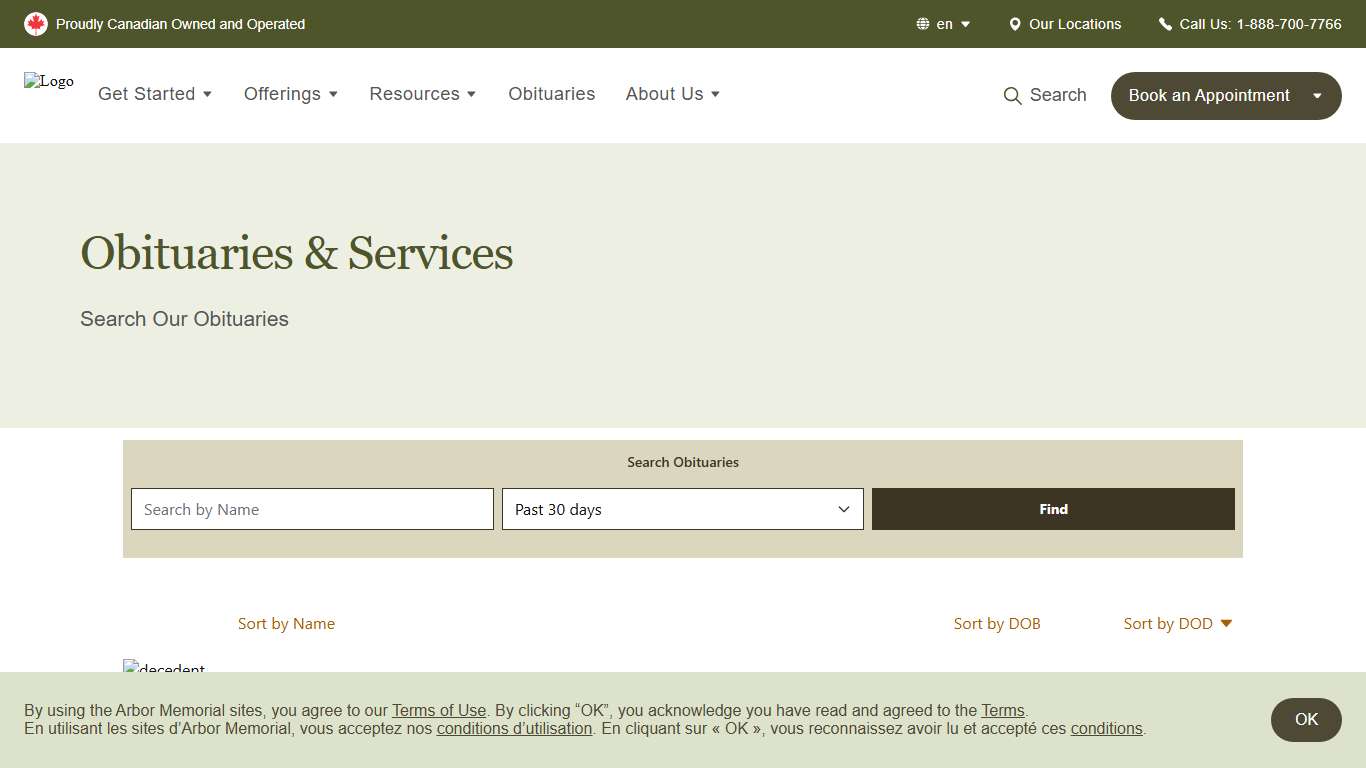Viewport: 1366px width, 768px height.
Task: Go to the Obituaries menu item
Action: point(551,94)
